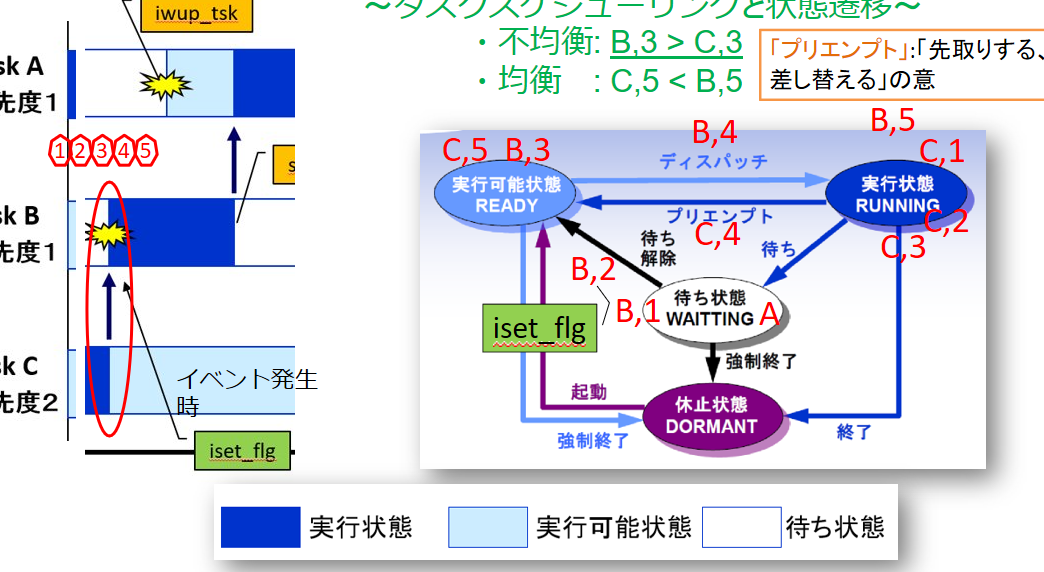The width and height of the screenshot is (1044, 572).
Task: Click the purple 起動 transition label
Action: [x=589, y=393]
